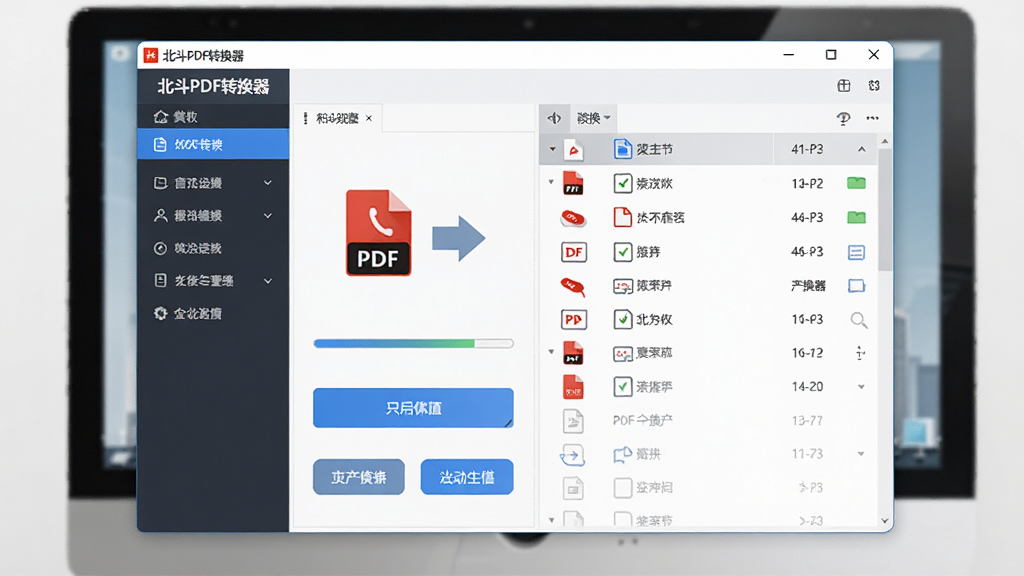The height and width of the screenshot is (576, 1024).
Task: Click the puzzle-piece icon at top right
Action: point(874,86)
